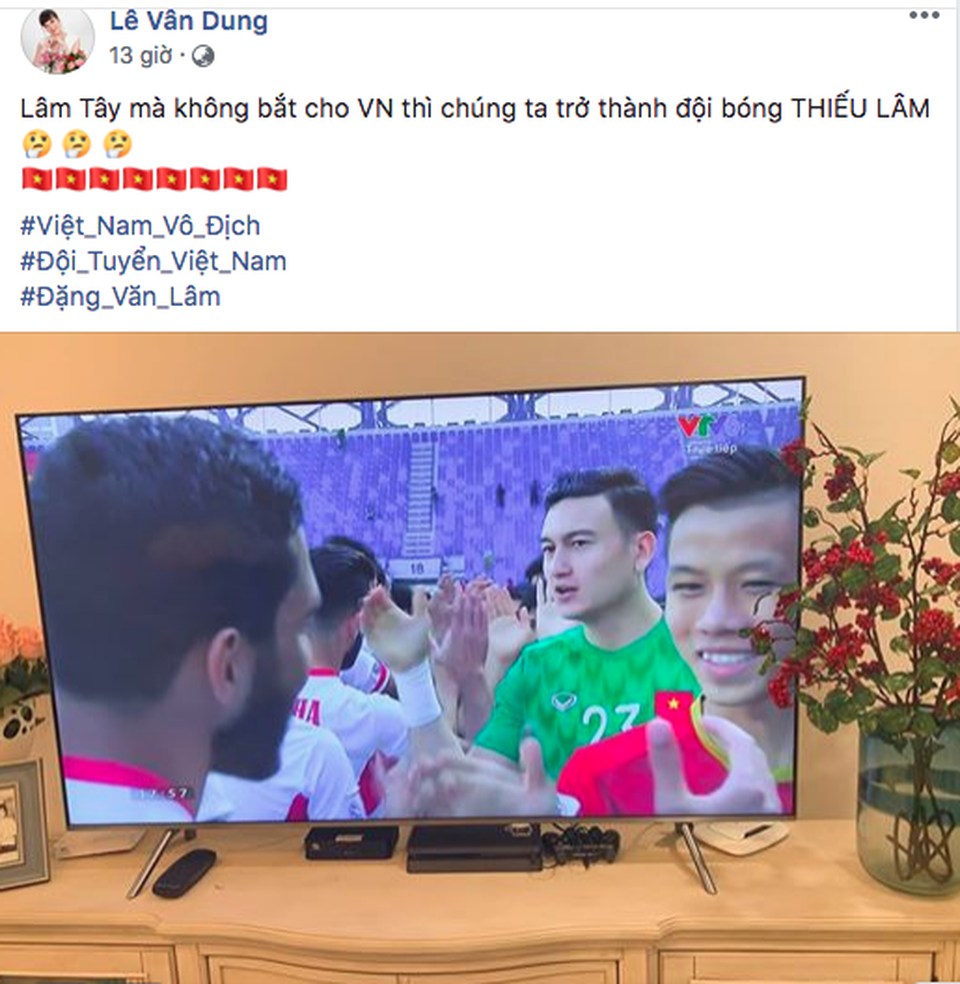Click the third thinking face emoji
This screenshot has width=960, height=984.
117,144
